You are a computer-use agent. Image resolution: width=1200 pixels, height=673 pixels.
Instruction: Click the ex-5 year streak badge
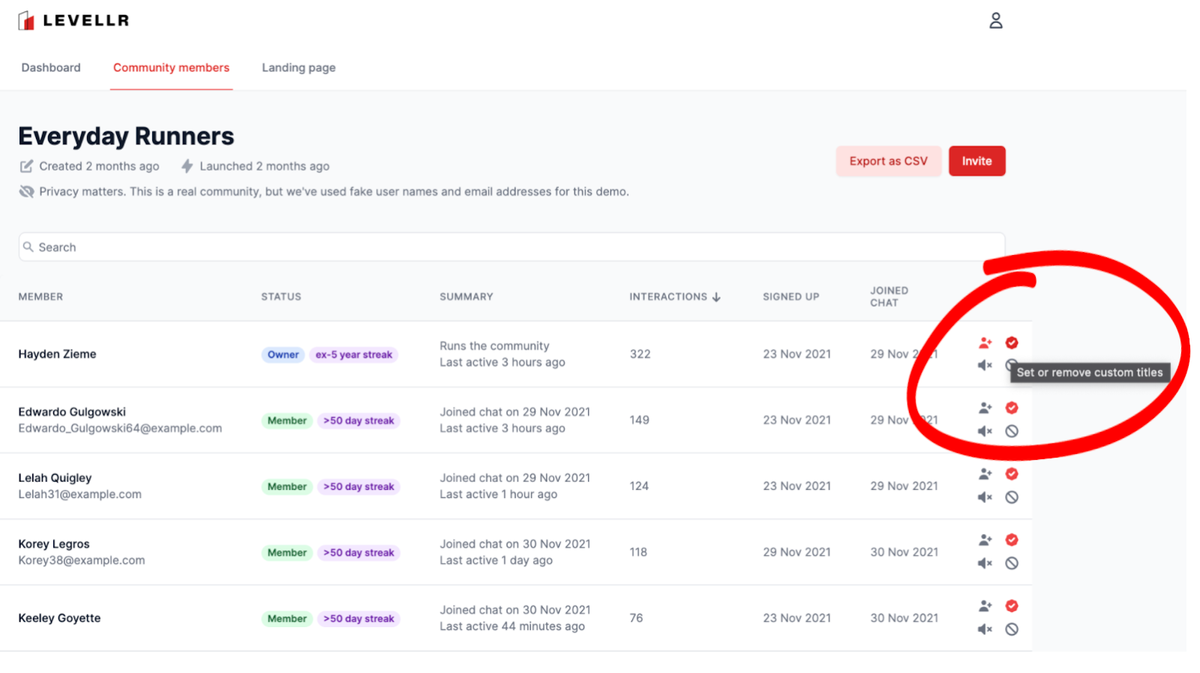coord(354,355)
